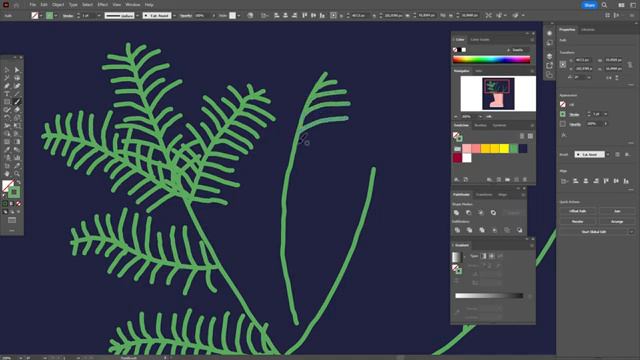640x360 pixels.
Task: Toggle fill/stroke indicator in Swatches panel
Action: coord(457,137)
